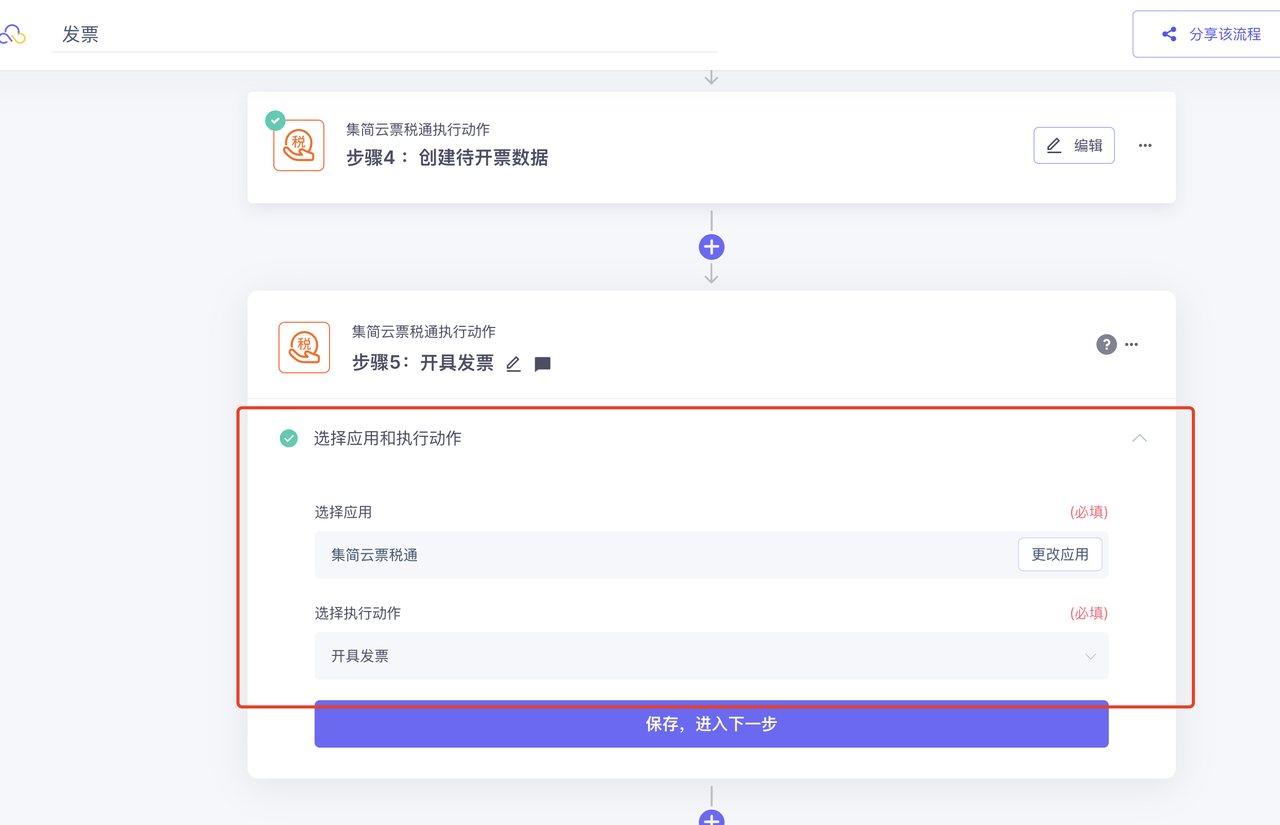This screenshot has width=1280, height=825.
Task: Click the 集简云票税通执行动作 label in step 5
Action: [424, 331]
